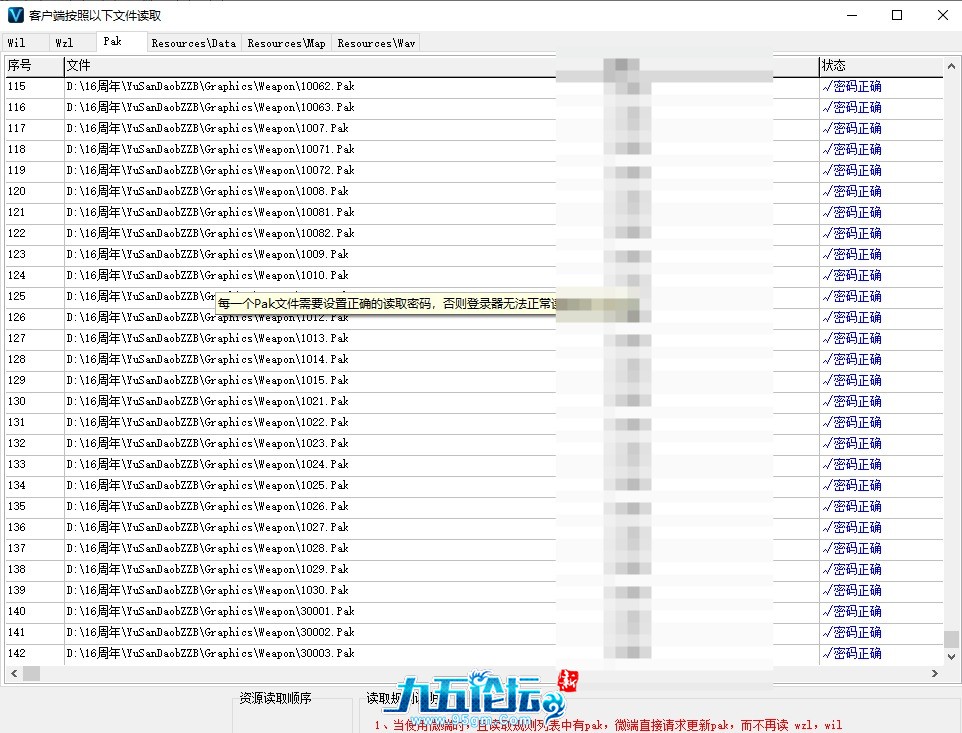Screen dimensions: 962x733
Task: Switch to the Wil tab
Action: (x=25, y=43)
